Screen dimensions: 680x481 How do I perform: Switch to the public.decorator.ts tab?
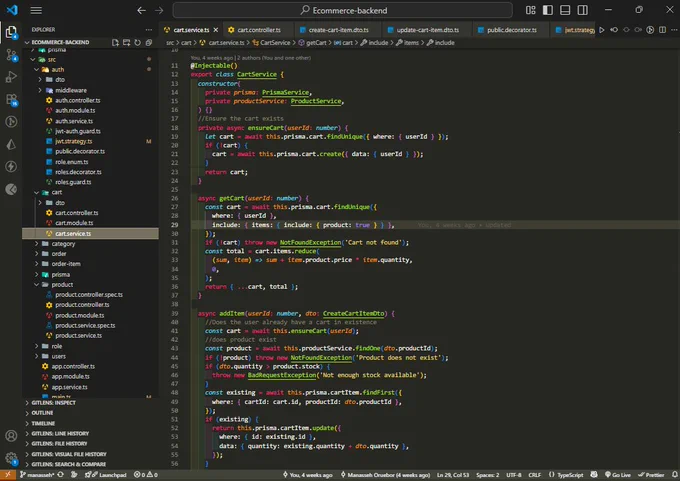512,30
